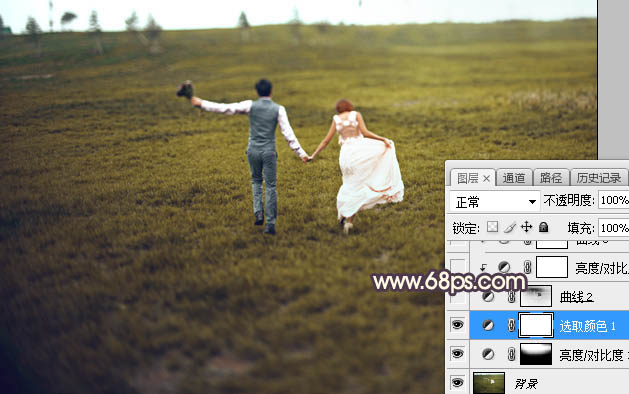Hide the 选取颜色 1 layer
The height and width of the screenshot is (394, 629).
tap(457, 325)
